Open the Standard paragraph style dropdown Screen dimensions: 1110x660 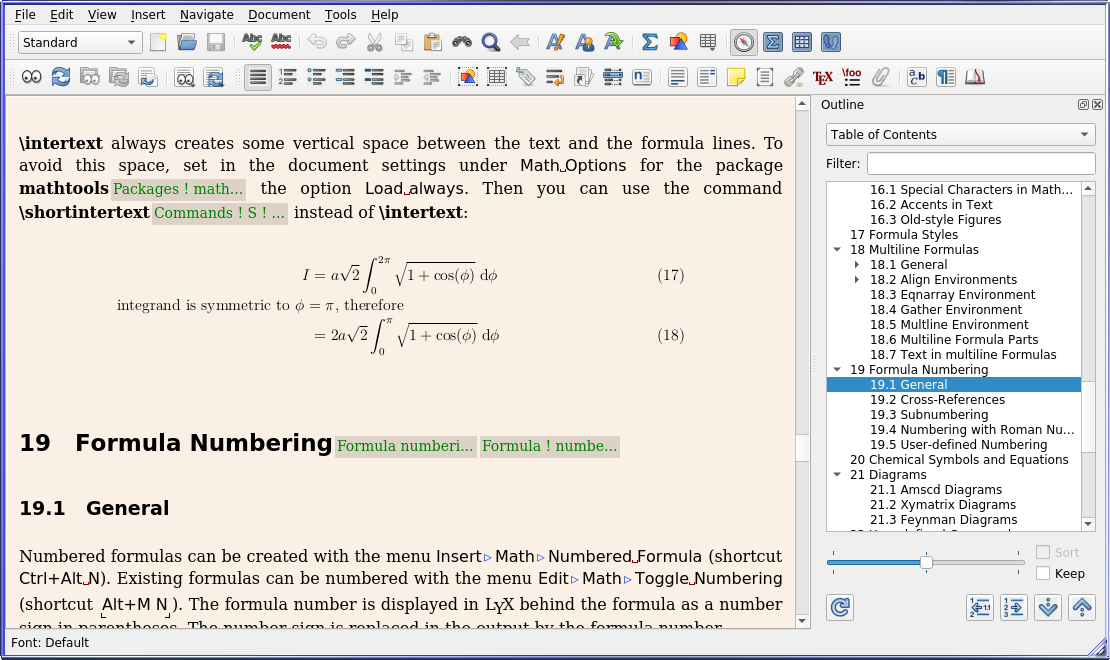coord(80,42)
